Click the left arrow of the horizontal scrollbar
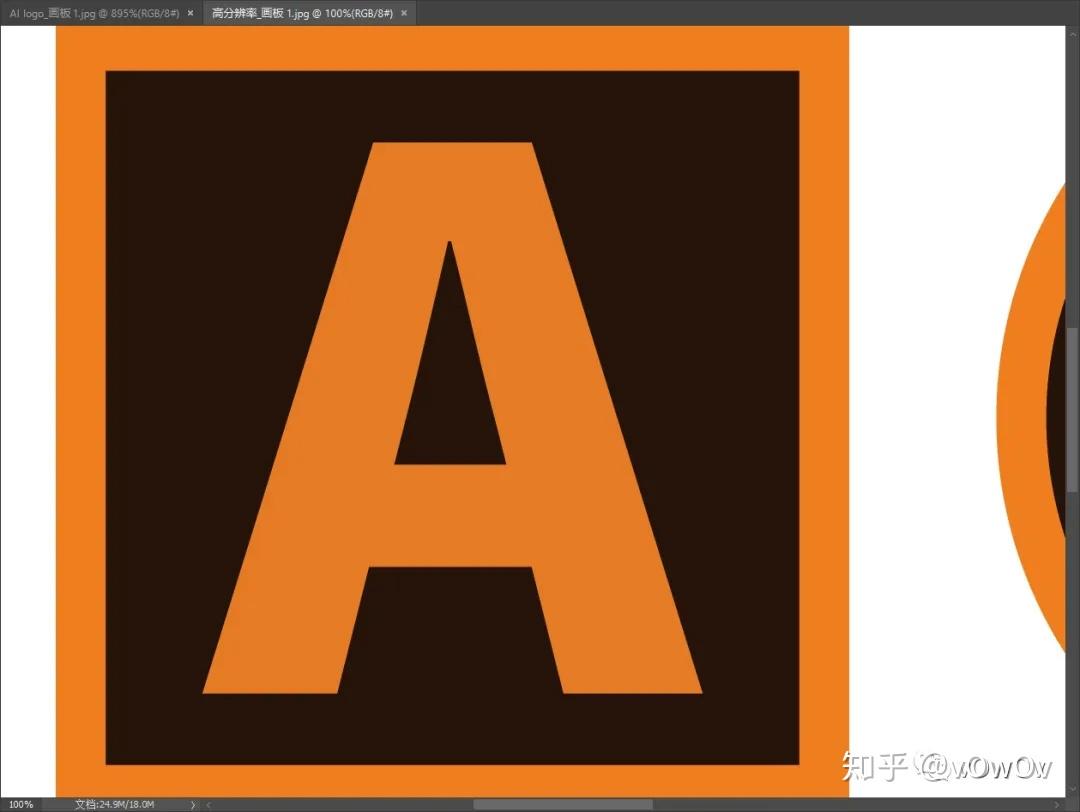This screenshot has height=812, width=1080. coord(208,803)
